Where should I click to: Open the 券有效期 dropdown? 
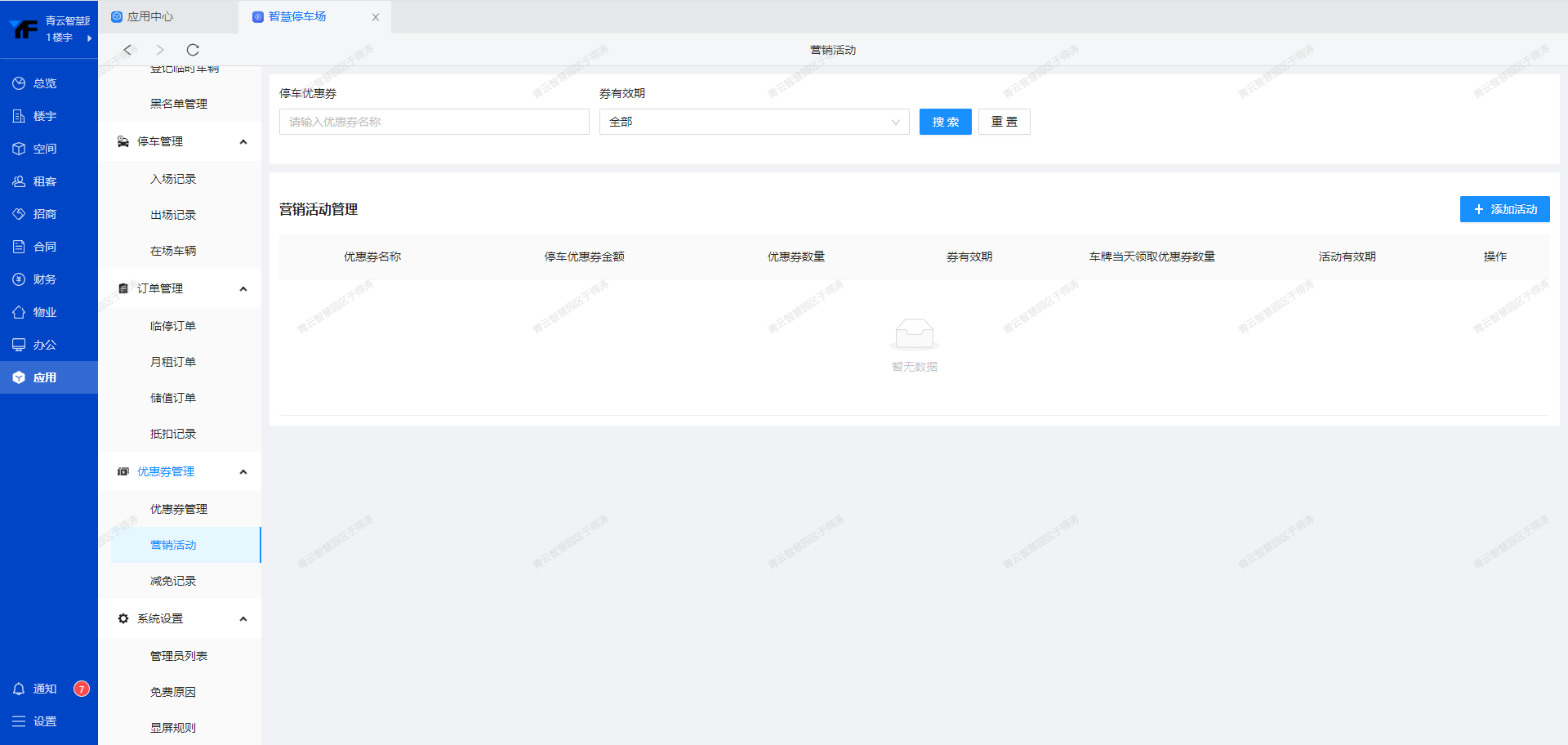(753, 122)
